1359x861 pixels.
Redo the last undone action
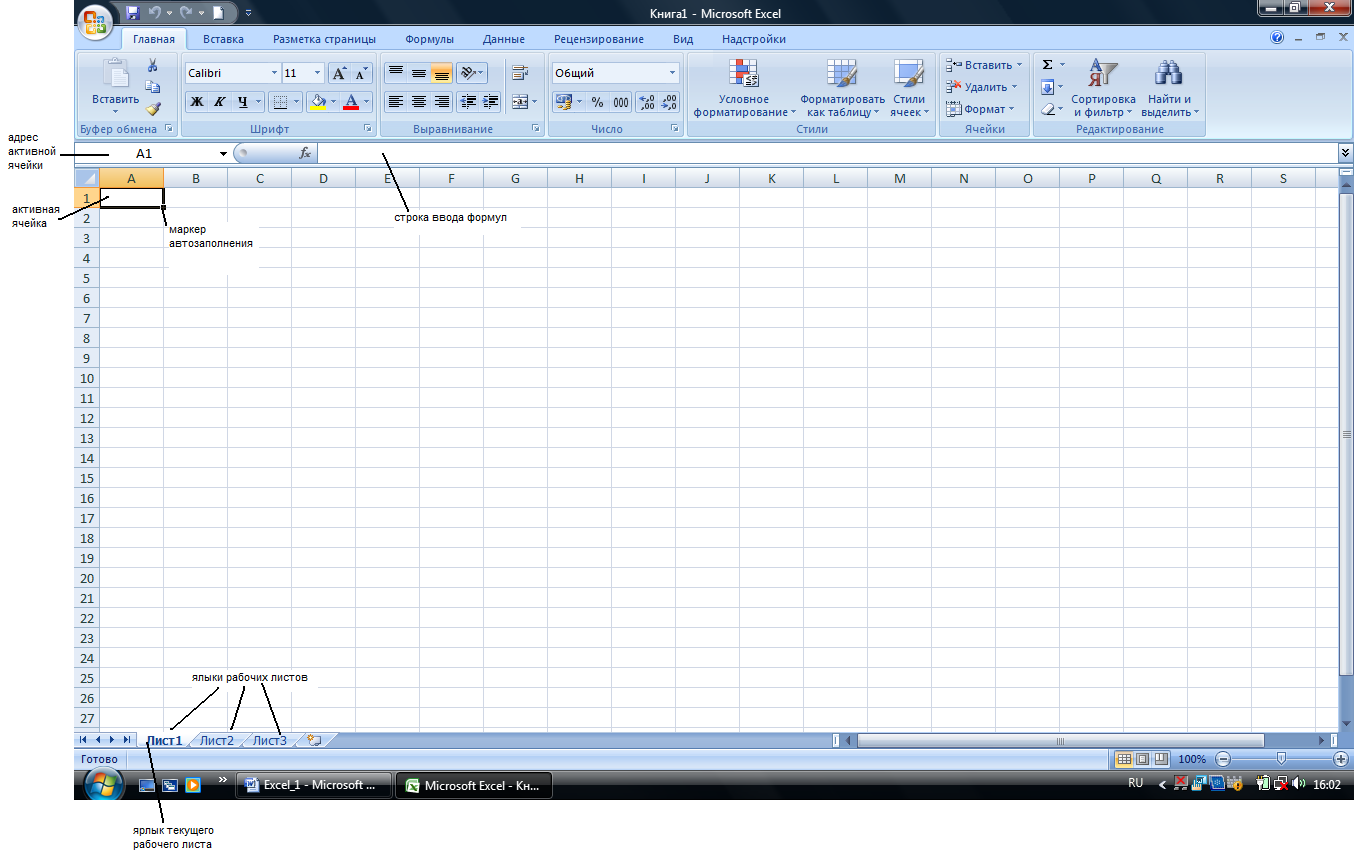pos(186,14)
